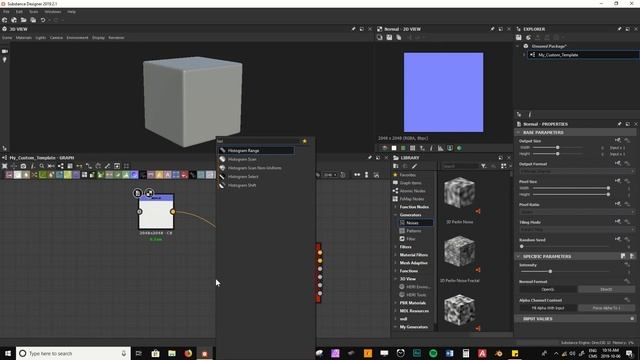Viewport: 640px width, 360px height.
Task: Collapse the Unsaved Package tree item
Action: (x=518, y=46)
